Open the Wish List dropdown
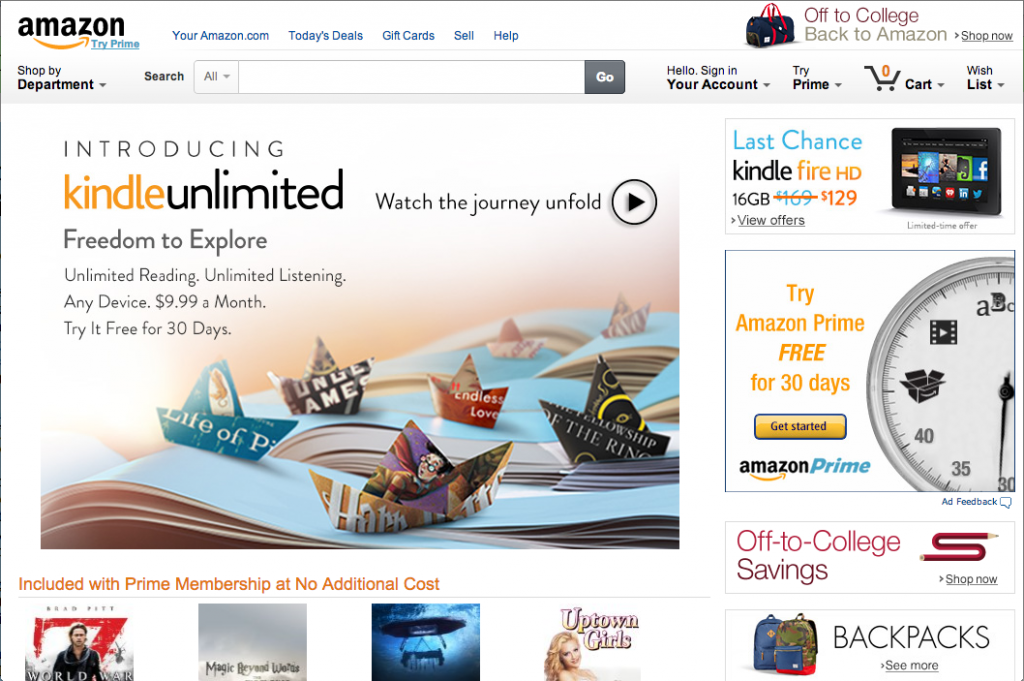The height and width of the screenshot is (681, 1024). pyautogui.click(x=985, y=78)
